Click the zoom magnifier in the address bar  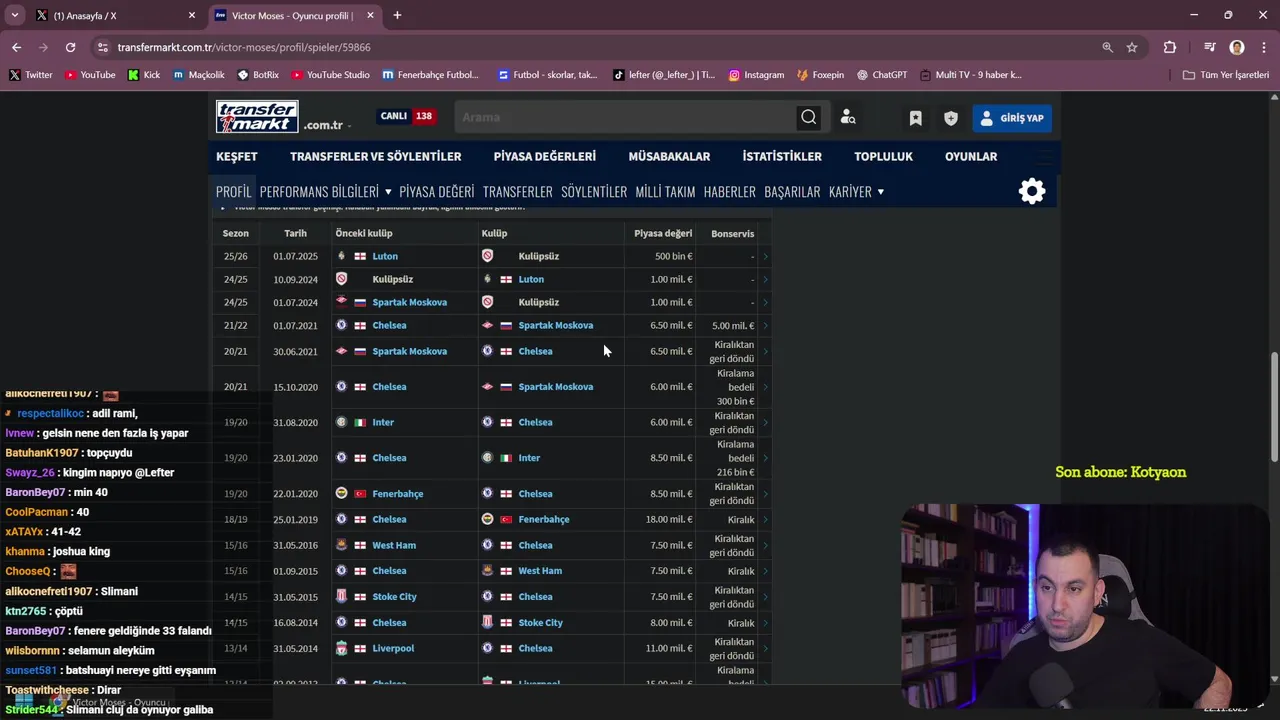pos(1107,47)
